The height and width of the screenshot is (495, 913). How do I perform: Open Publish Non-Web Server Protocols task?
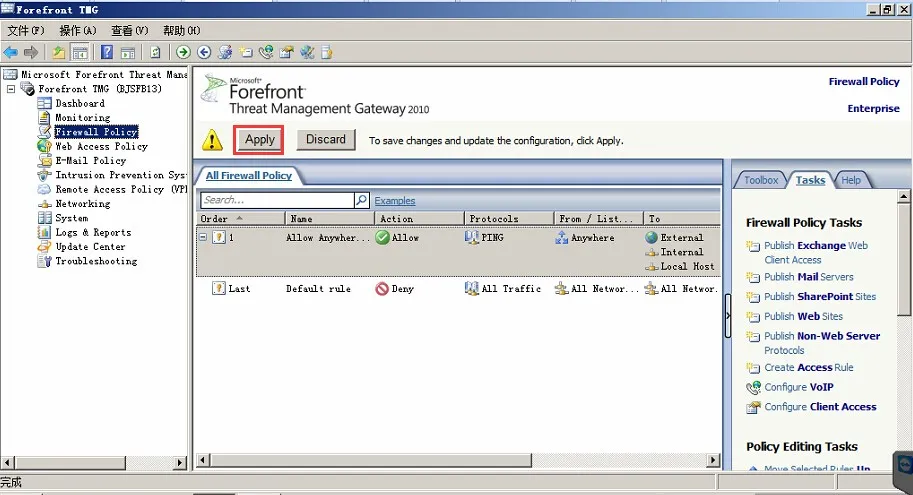pos(822,343)
